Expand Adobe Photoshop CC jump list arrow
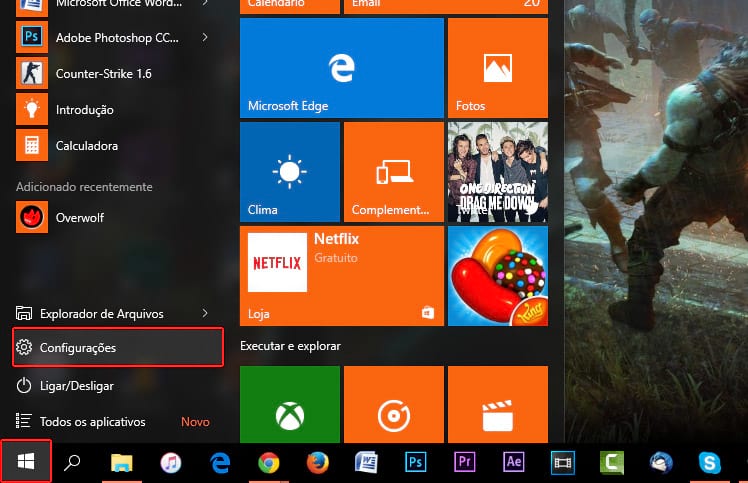 (205, 37)
